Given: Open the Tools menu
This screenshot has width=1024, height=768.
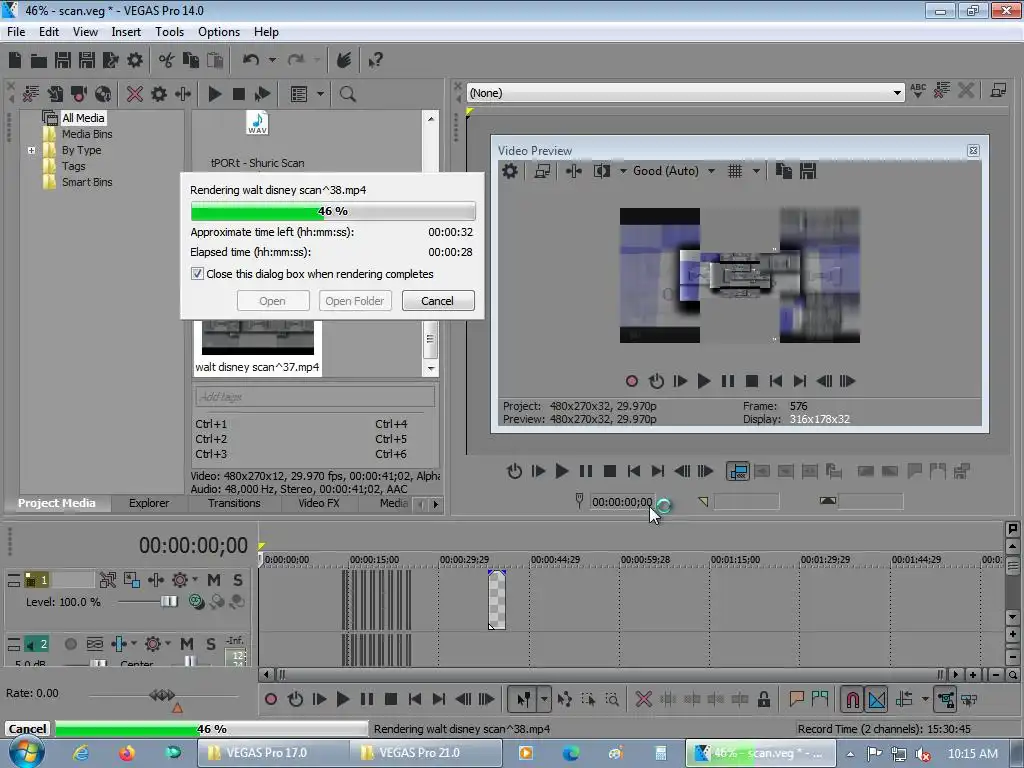Looking at the screenshot, I should coord(170,32).
